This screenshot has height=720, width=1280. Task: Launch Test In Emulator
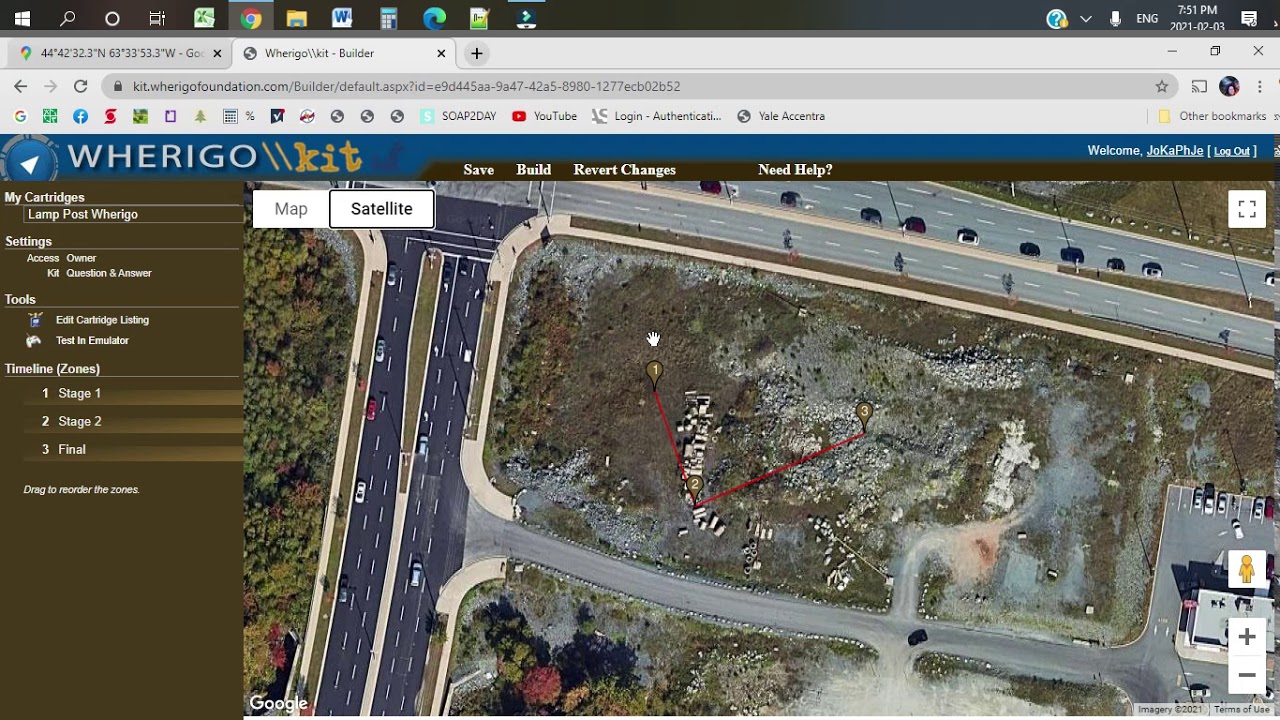(92, 341)
